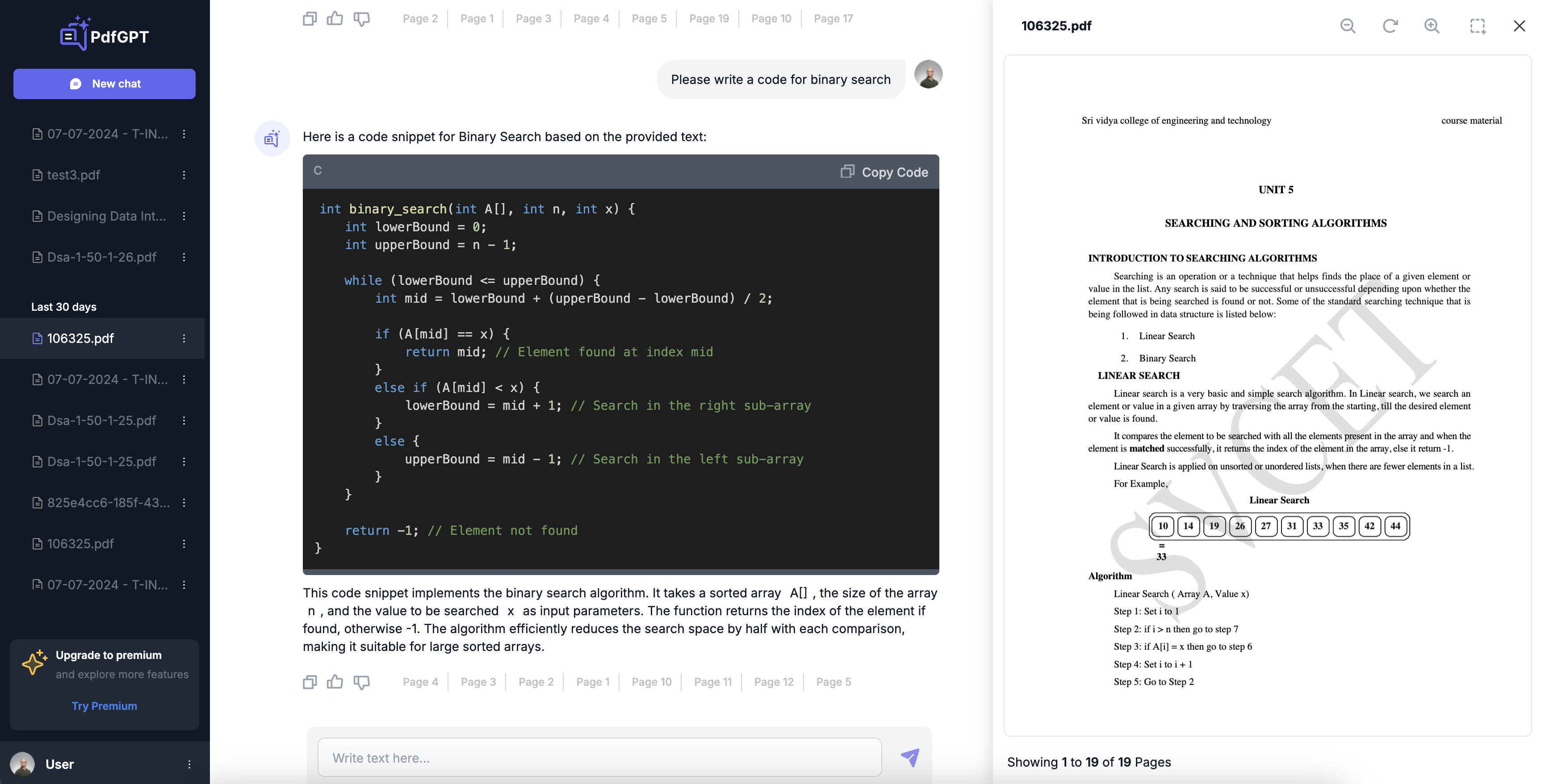Start a New chat
Screen dimensions: 1541x784
tap(104, 84)
